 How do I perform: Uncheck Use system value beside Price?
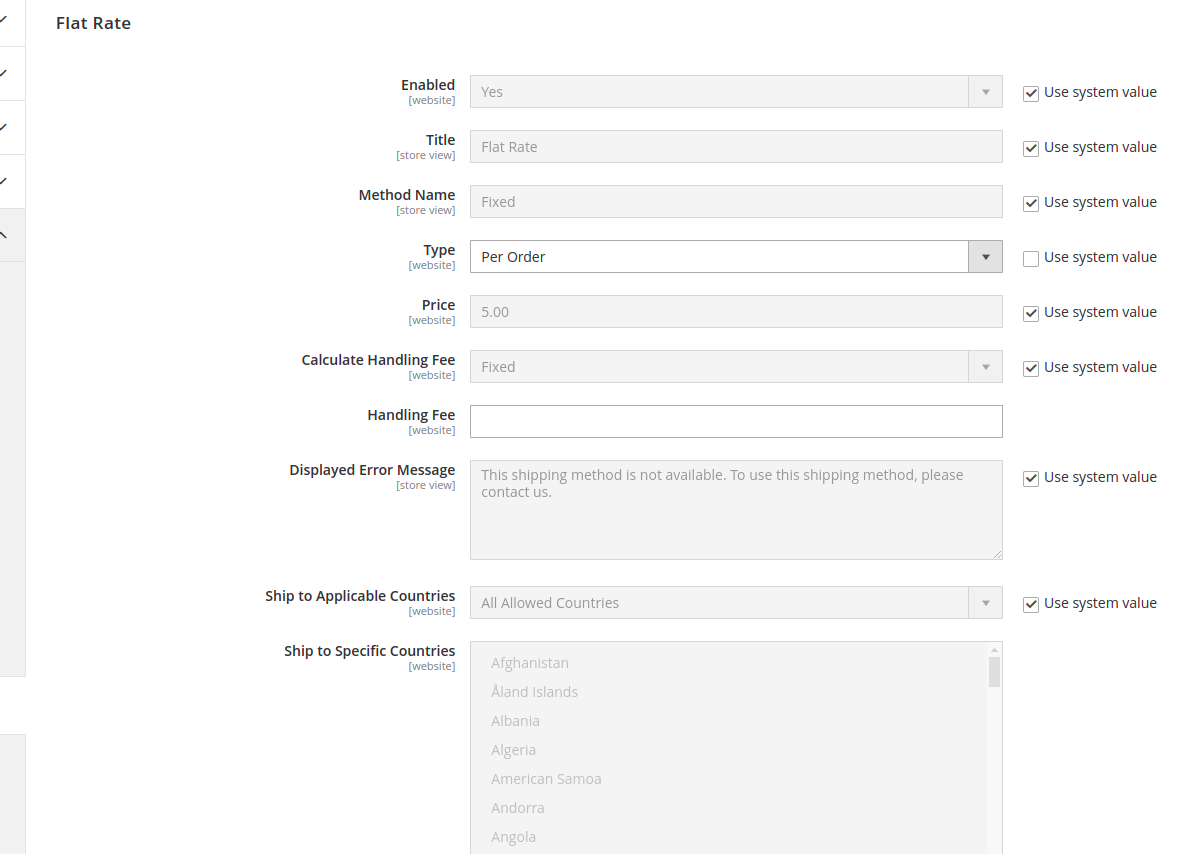(x=1030, y=313)
